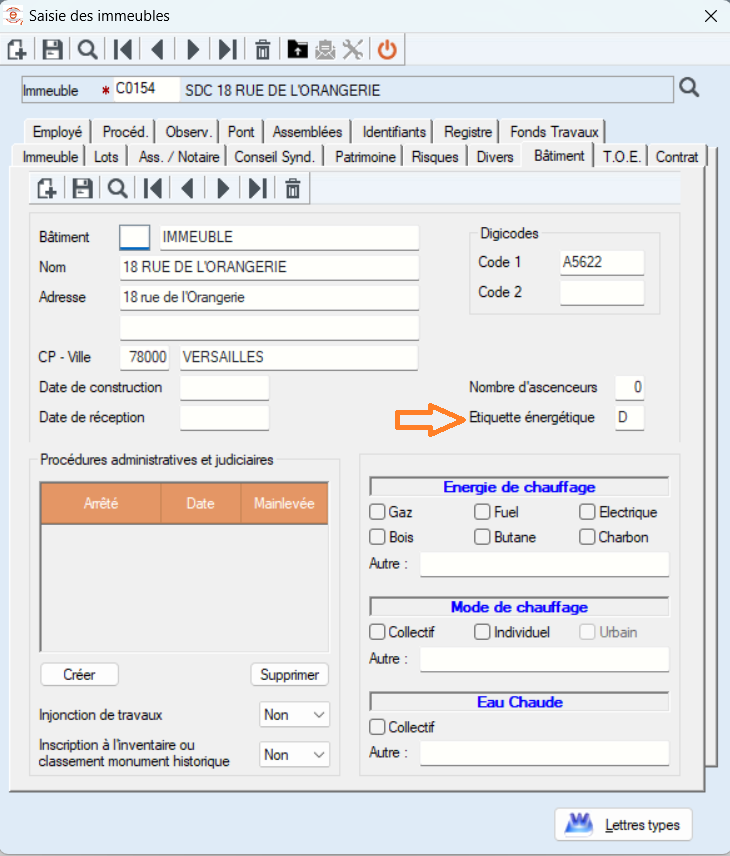730x856 pixels.
Task: Click the Arrêté column header
Action: point(101,503)
